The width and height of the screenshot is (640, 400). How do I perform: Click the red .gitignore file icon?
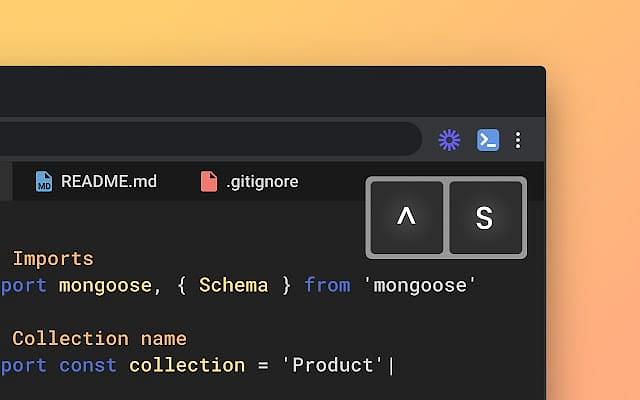pos(209,181)
